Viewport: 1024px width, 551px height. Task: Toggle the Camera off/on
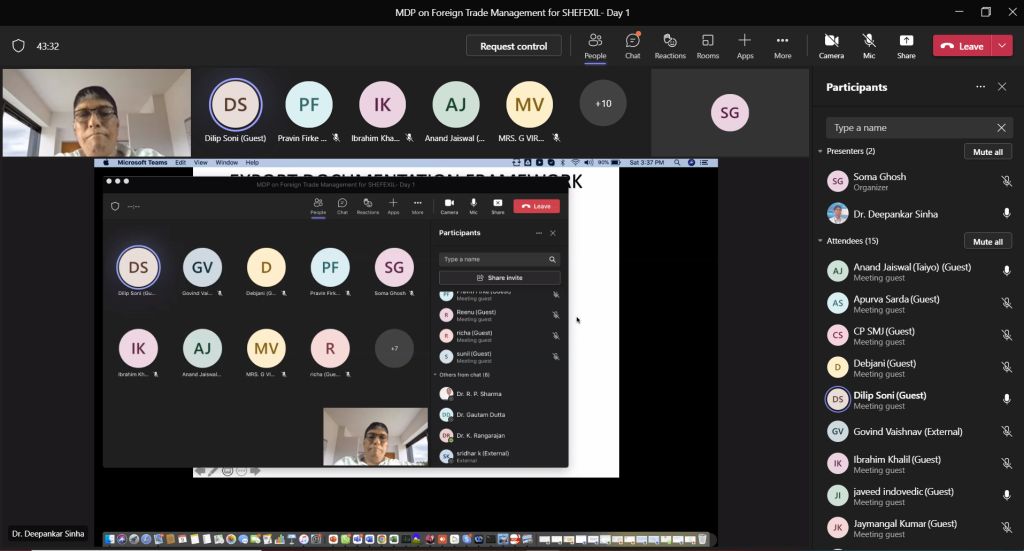(x=831, y=46)
